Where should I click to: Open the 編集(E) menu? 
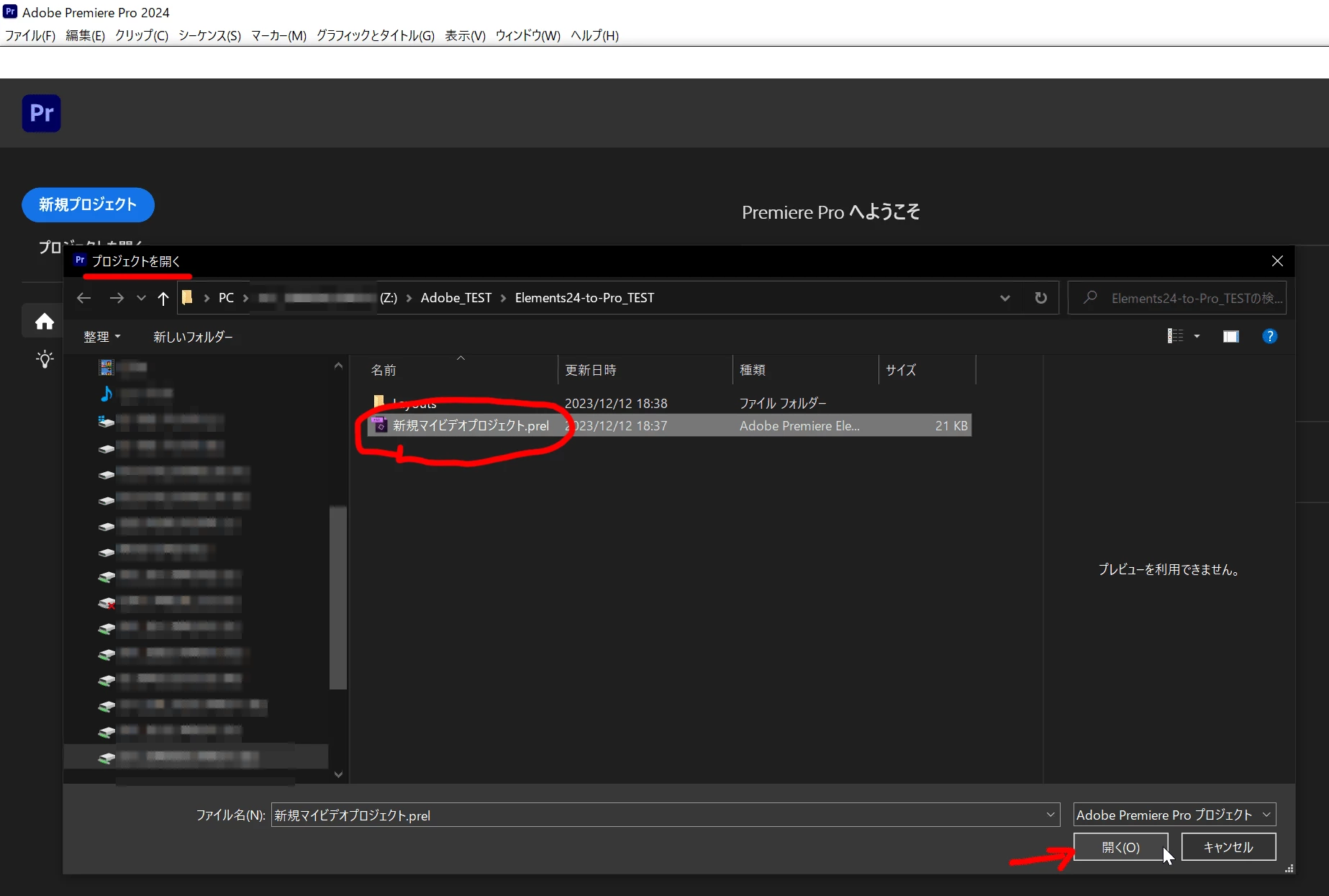(85, 35)
